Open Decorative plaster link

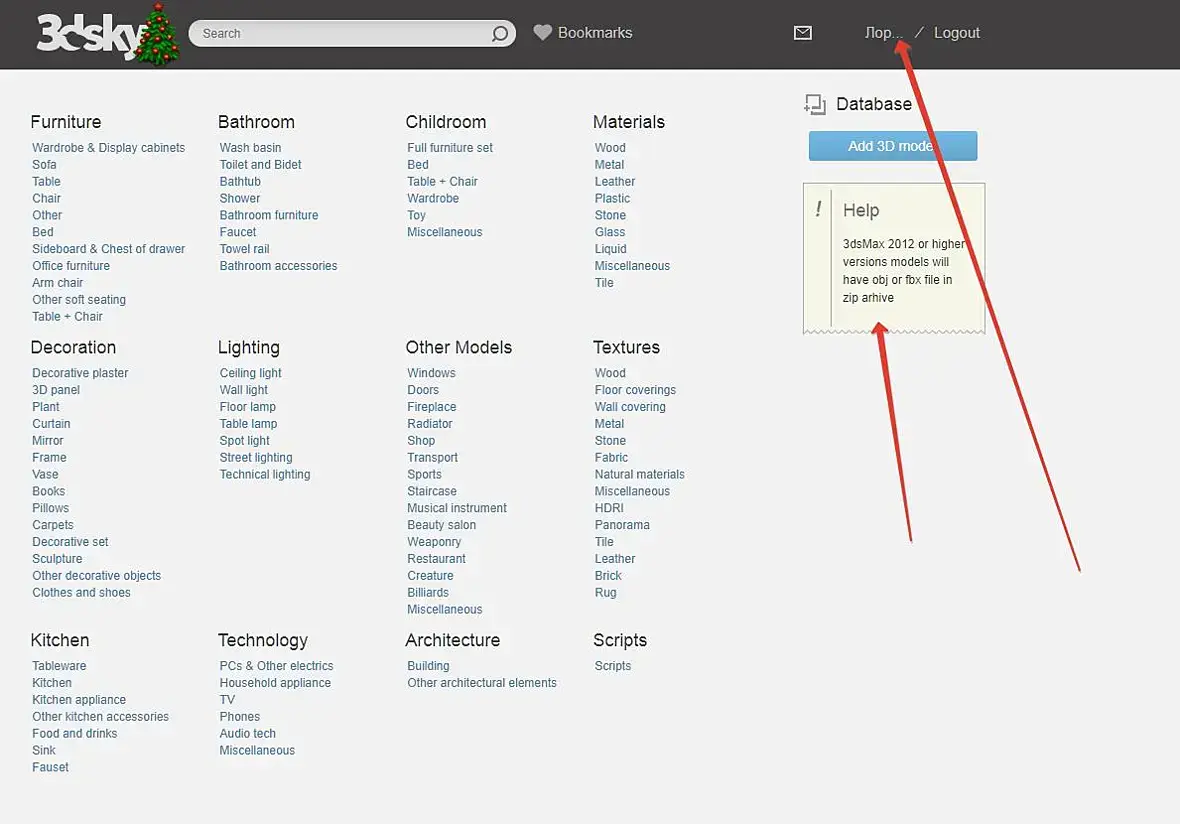point(81,373)
